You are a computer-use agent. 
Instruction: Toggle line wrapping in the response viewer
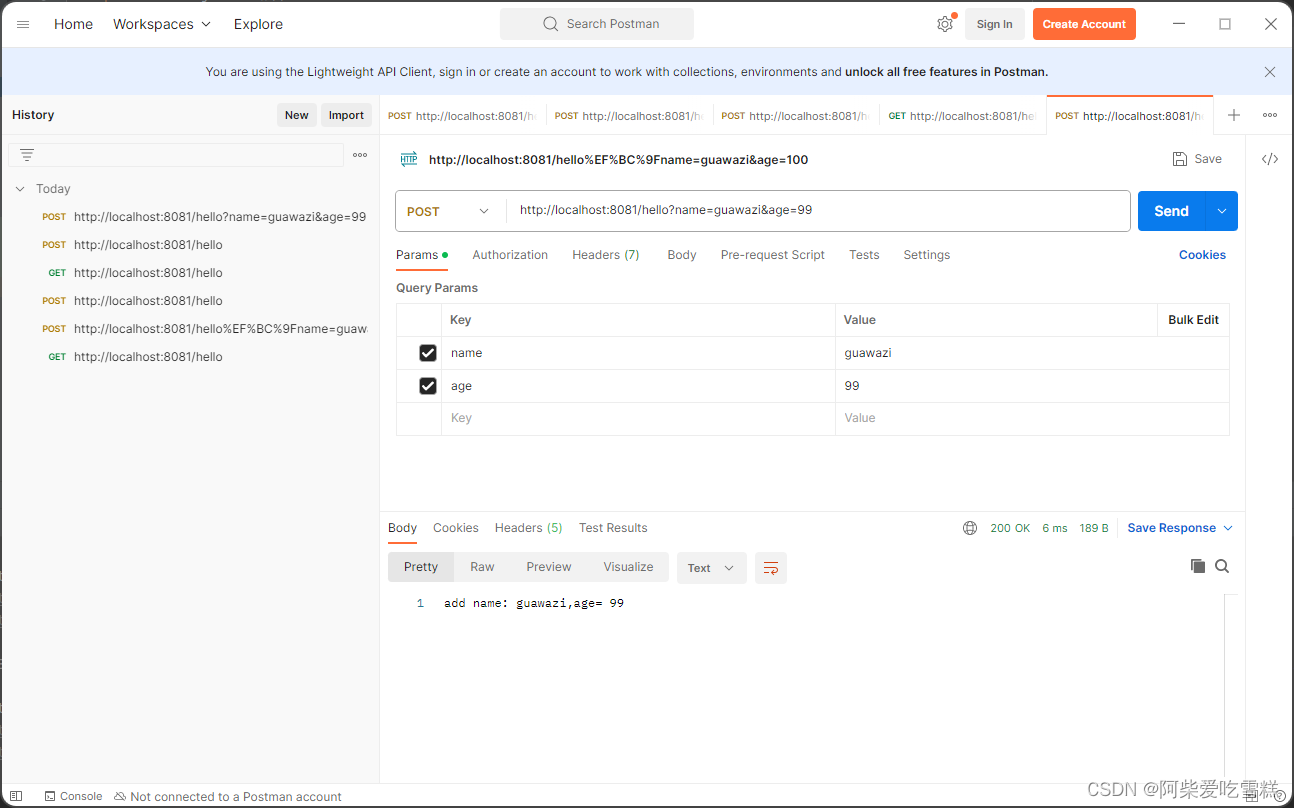tap(770, 566)
